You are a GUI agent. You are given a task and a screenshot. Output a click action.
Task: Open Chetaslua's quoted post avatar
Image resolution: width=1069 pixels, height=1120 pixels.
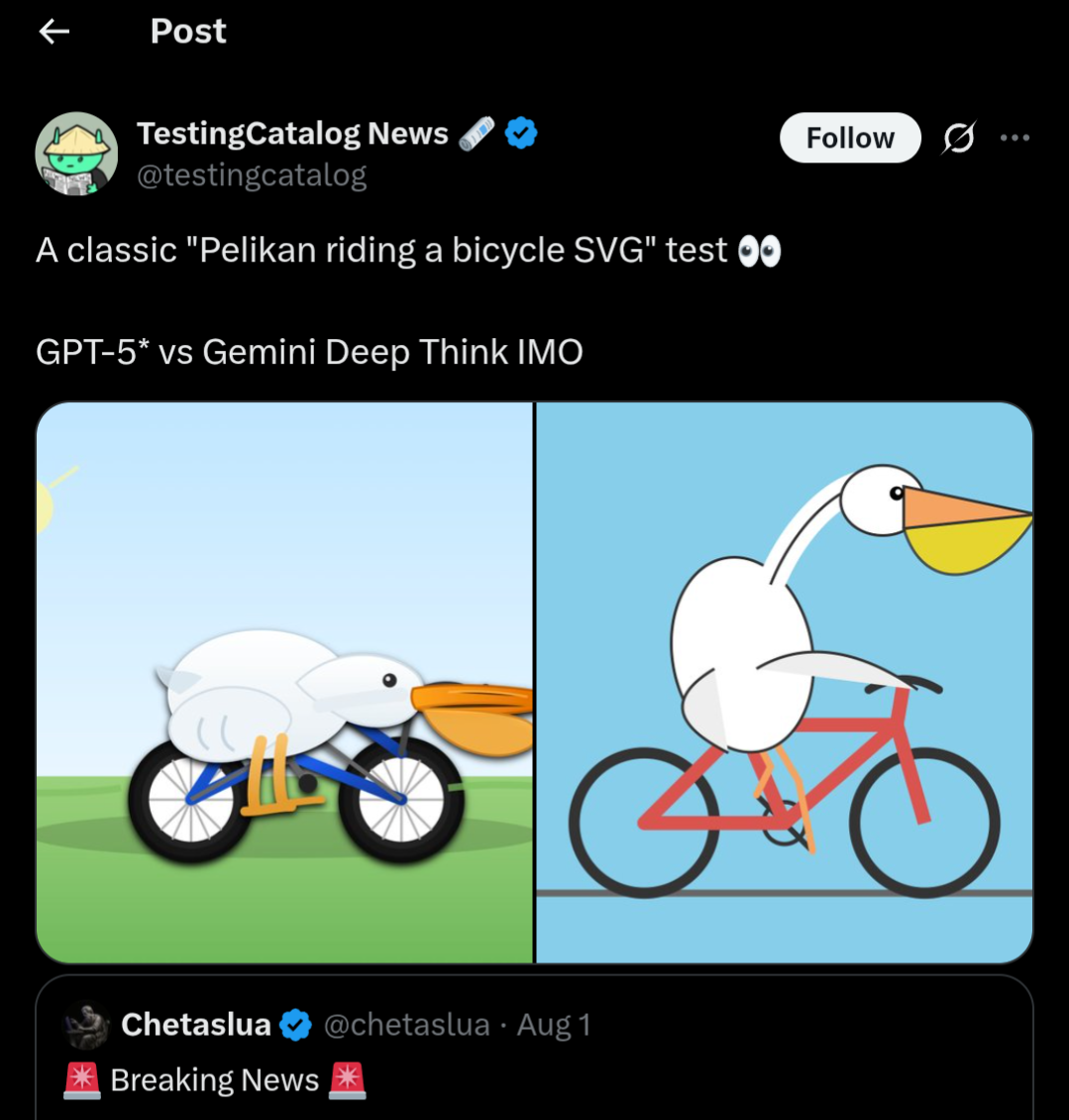pos(86,1025)
